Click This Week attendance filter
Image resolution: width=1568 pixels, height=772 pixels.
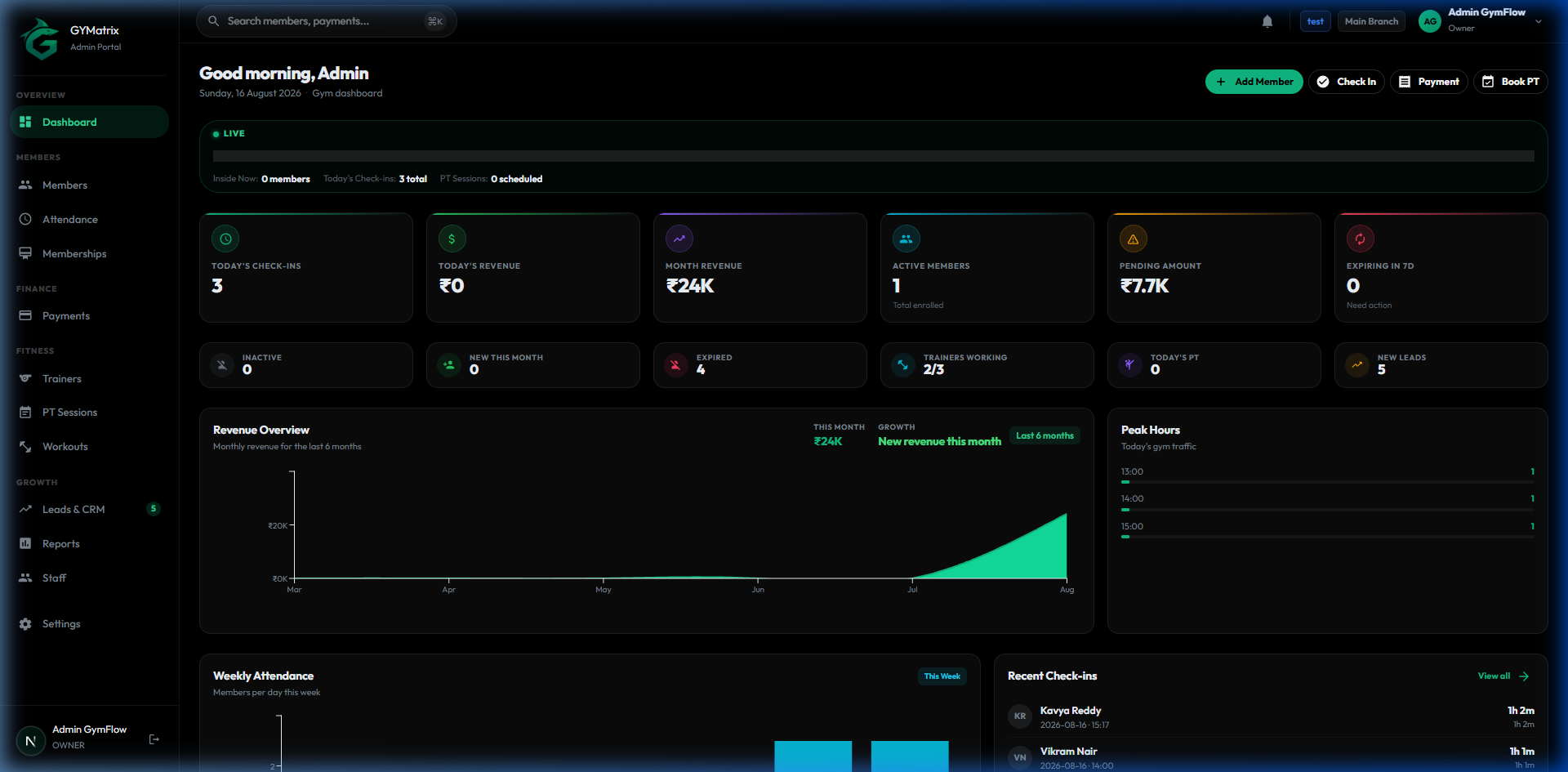tap(942, 676)
